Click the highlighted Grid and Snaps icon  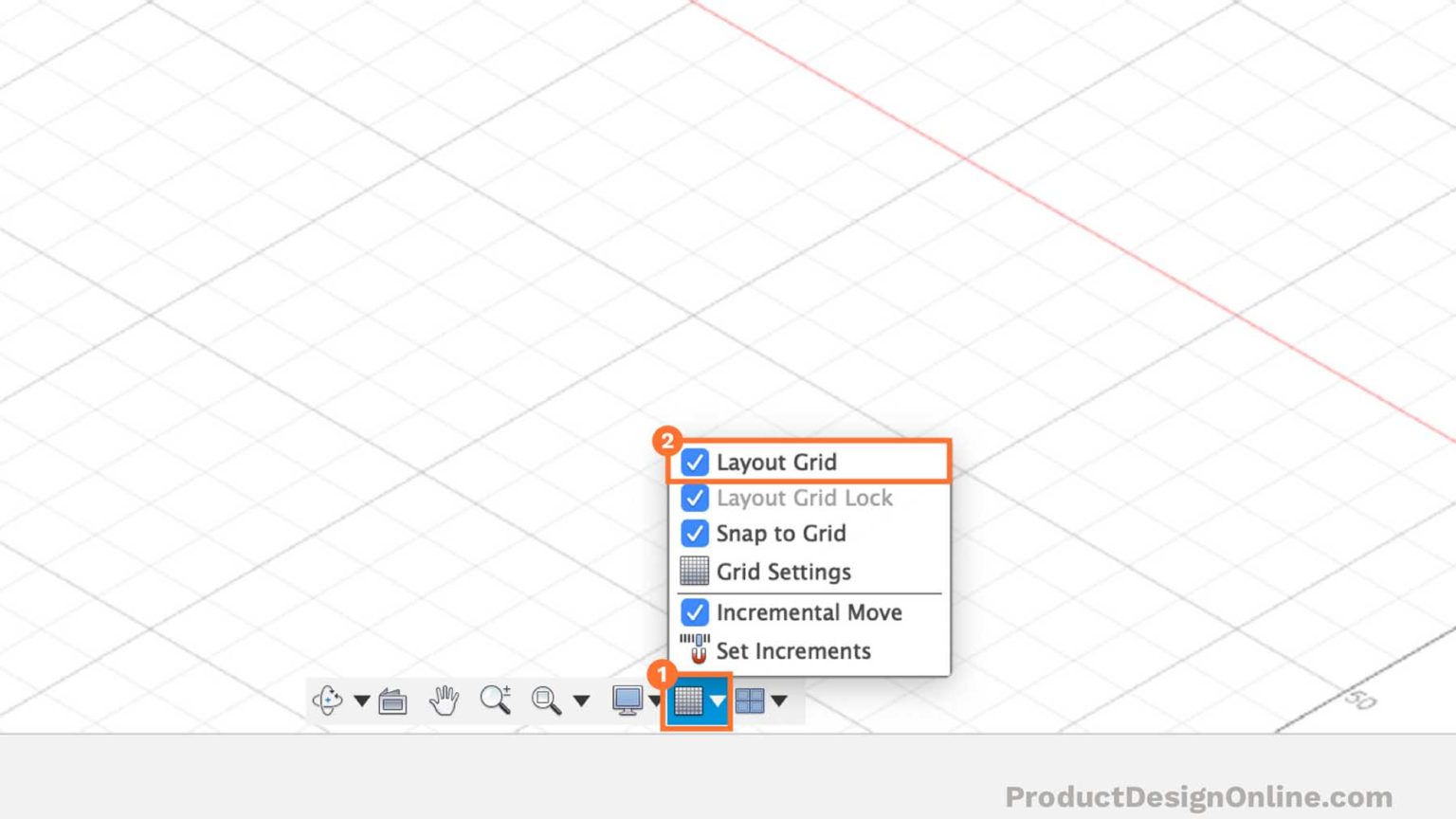point(695,702)
